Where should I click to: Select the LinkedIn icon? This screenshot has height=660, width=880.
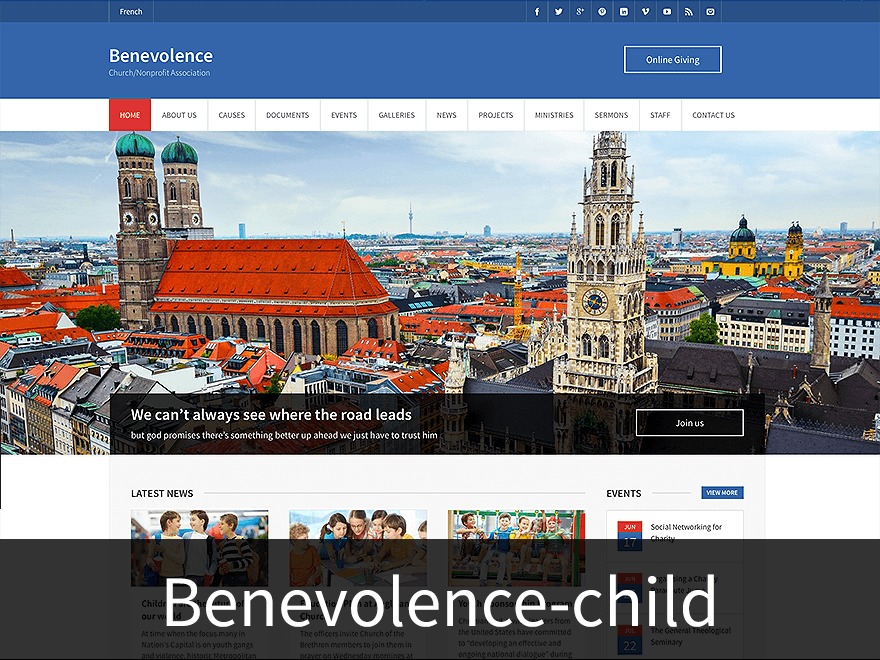[x=624, y=11]
